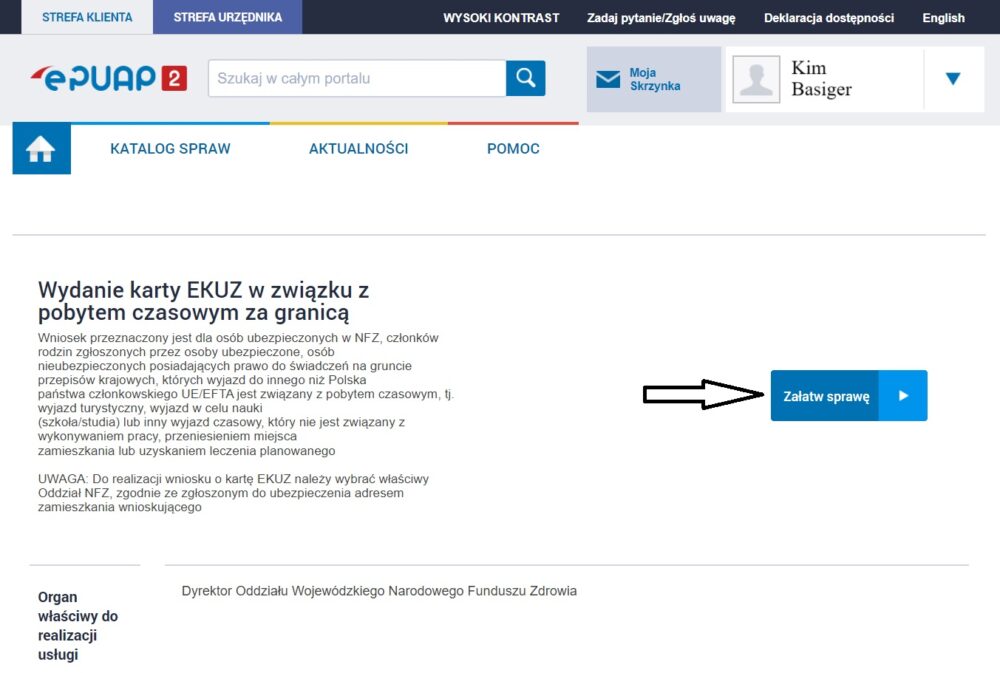Click the Kim Basiger user name
Screen dimensions: 1000x673
point(822,79)
